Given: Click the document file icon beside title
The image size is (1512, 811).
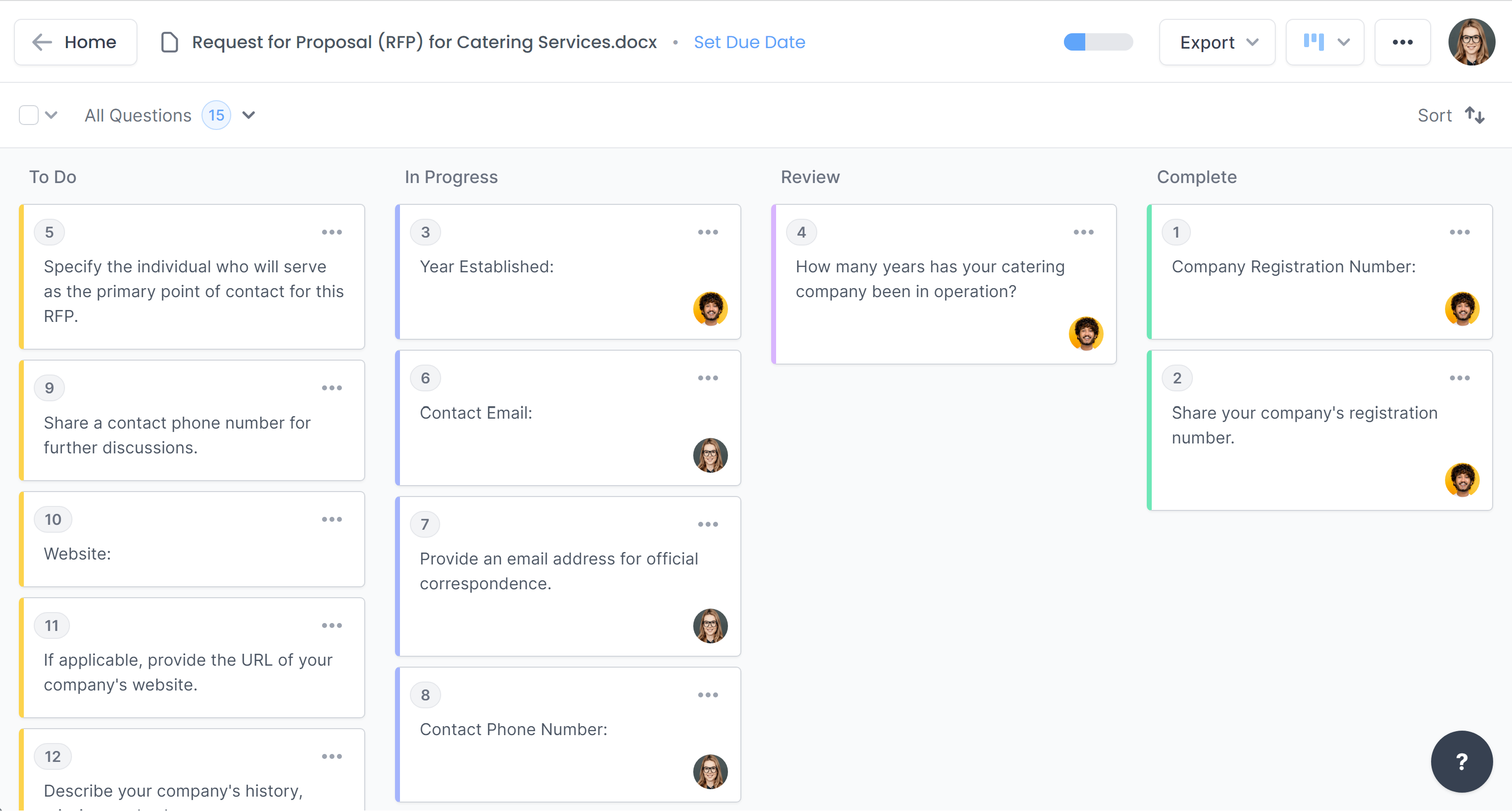Looking at the screenshot, I should pyautogui.click(x=170, y=42).
